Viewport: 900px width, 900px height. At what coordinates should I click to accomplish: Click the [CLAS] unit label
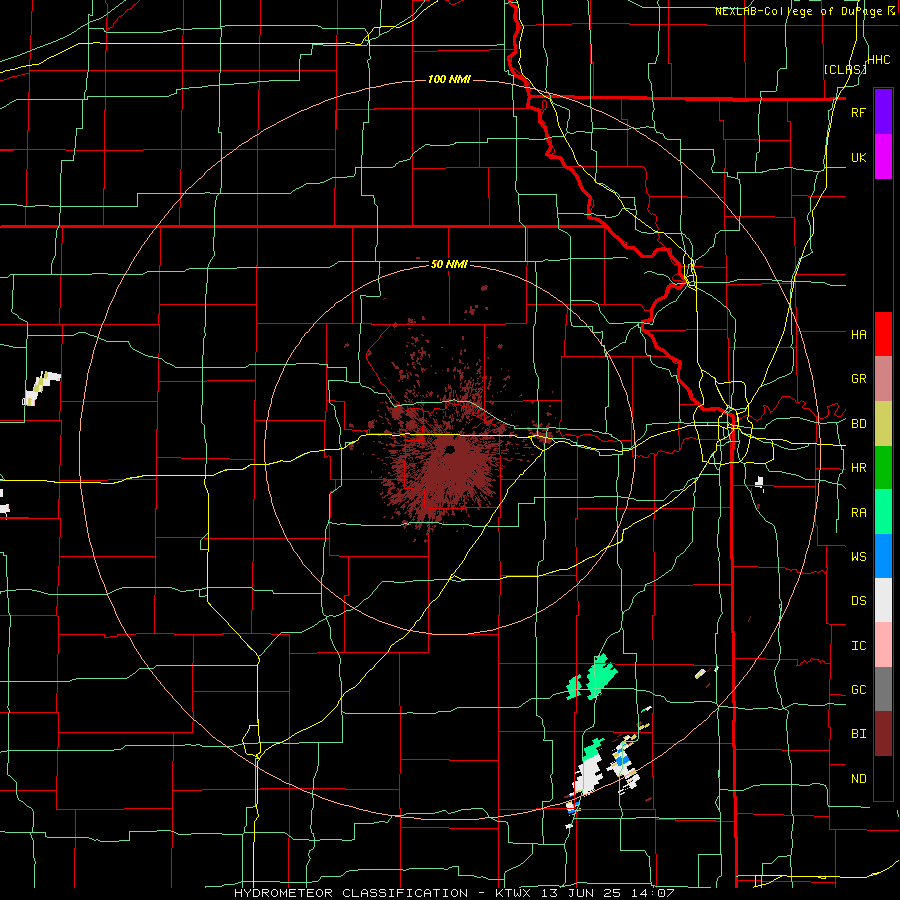(x=845, y=69)
